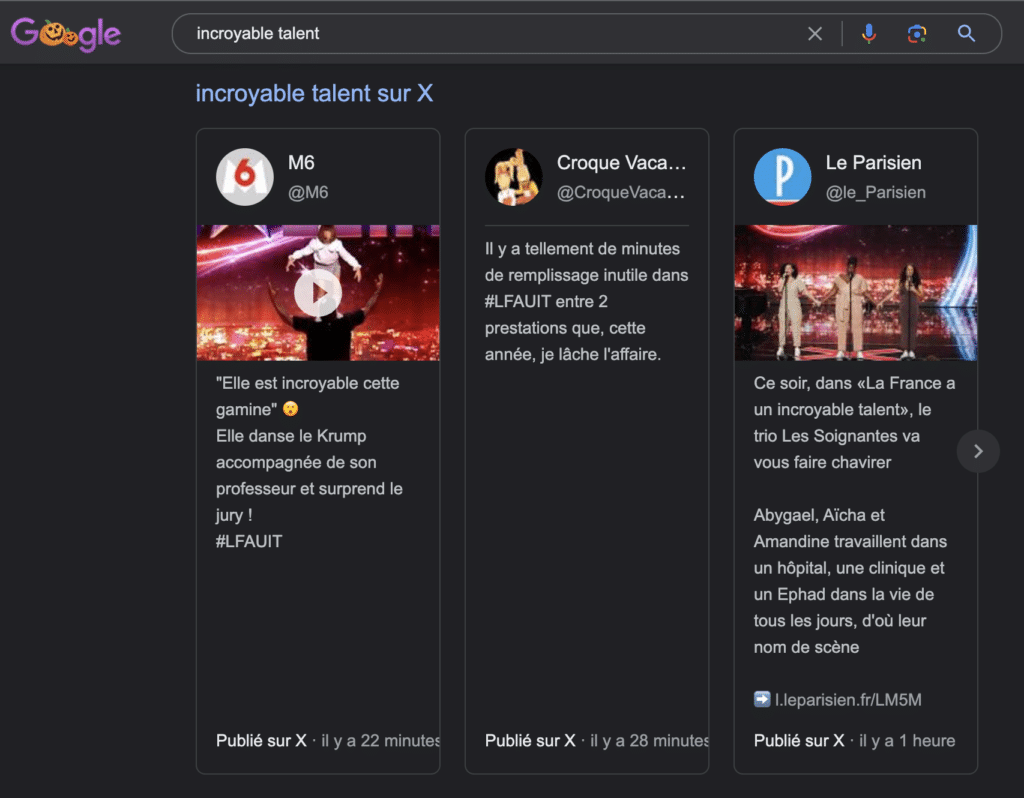Click the Croque Vacances profile avatar
This screenshot has height=798, width=1024.
click(x=514, y=177)
